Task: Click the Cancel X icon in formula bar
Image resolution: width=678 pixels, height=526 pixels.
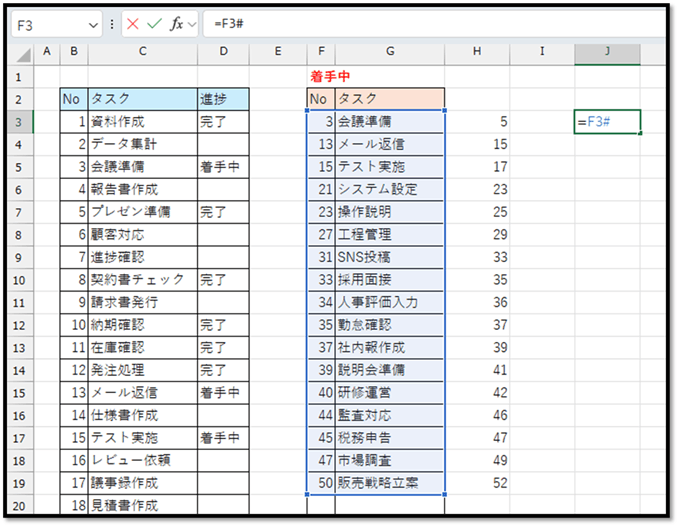Action: pos(132,24)
